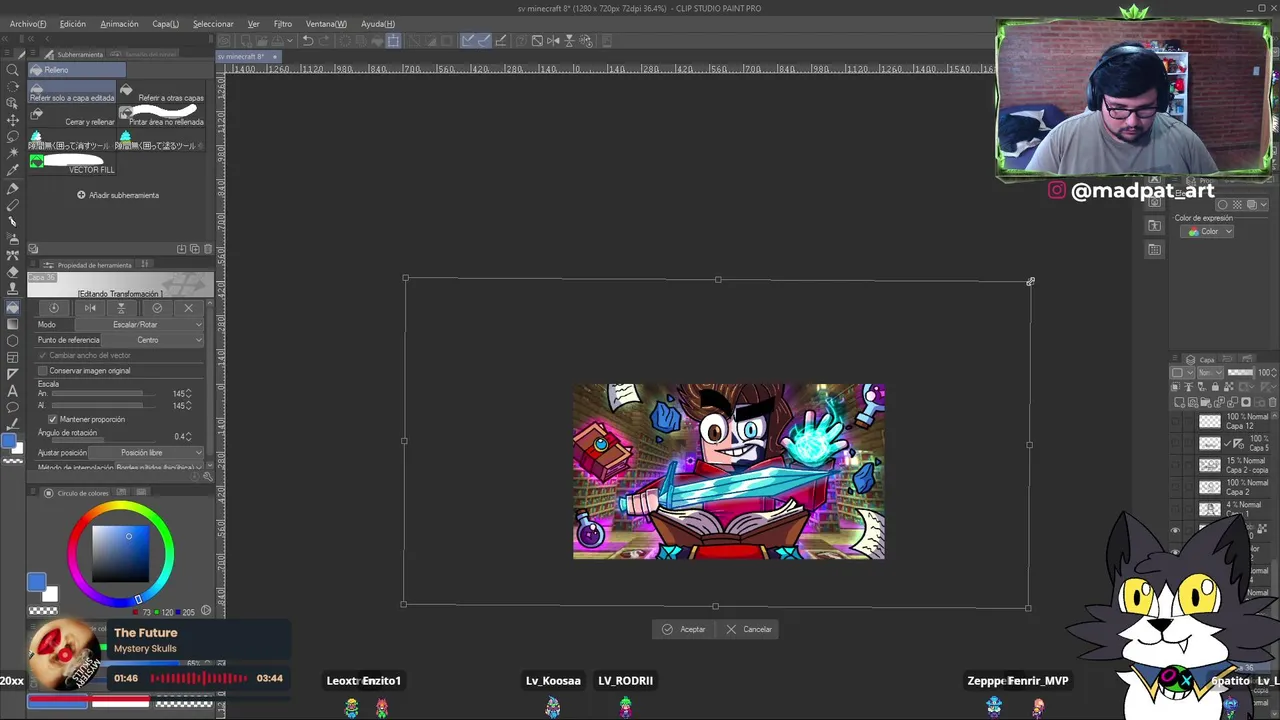Toggle visibility of Capa 12 layer
This screenshot has width=1280, height=720.
click(x=1177, y=421)
